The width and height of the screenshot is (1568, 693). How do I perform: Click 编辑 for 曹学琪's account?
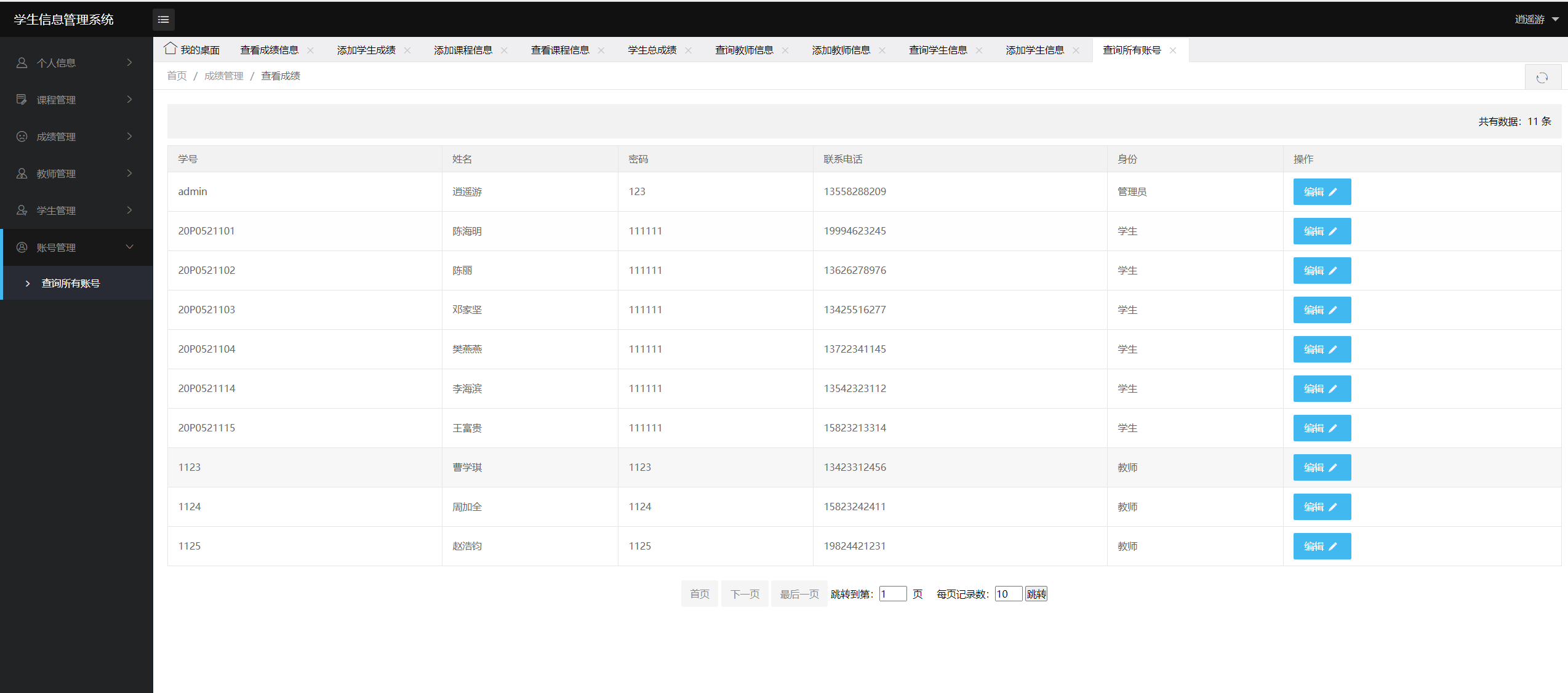pyautogui.click(x=1321, y=468)
